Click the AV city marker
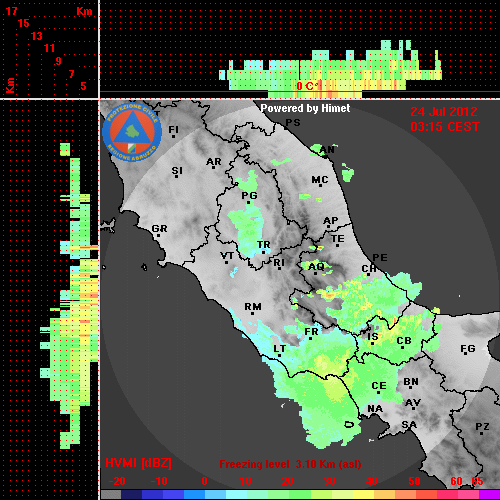 click(x=413, y=408)
